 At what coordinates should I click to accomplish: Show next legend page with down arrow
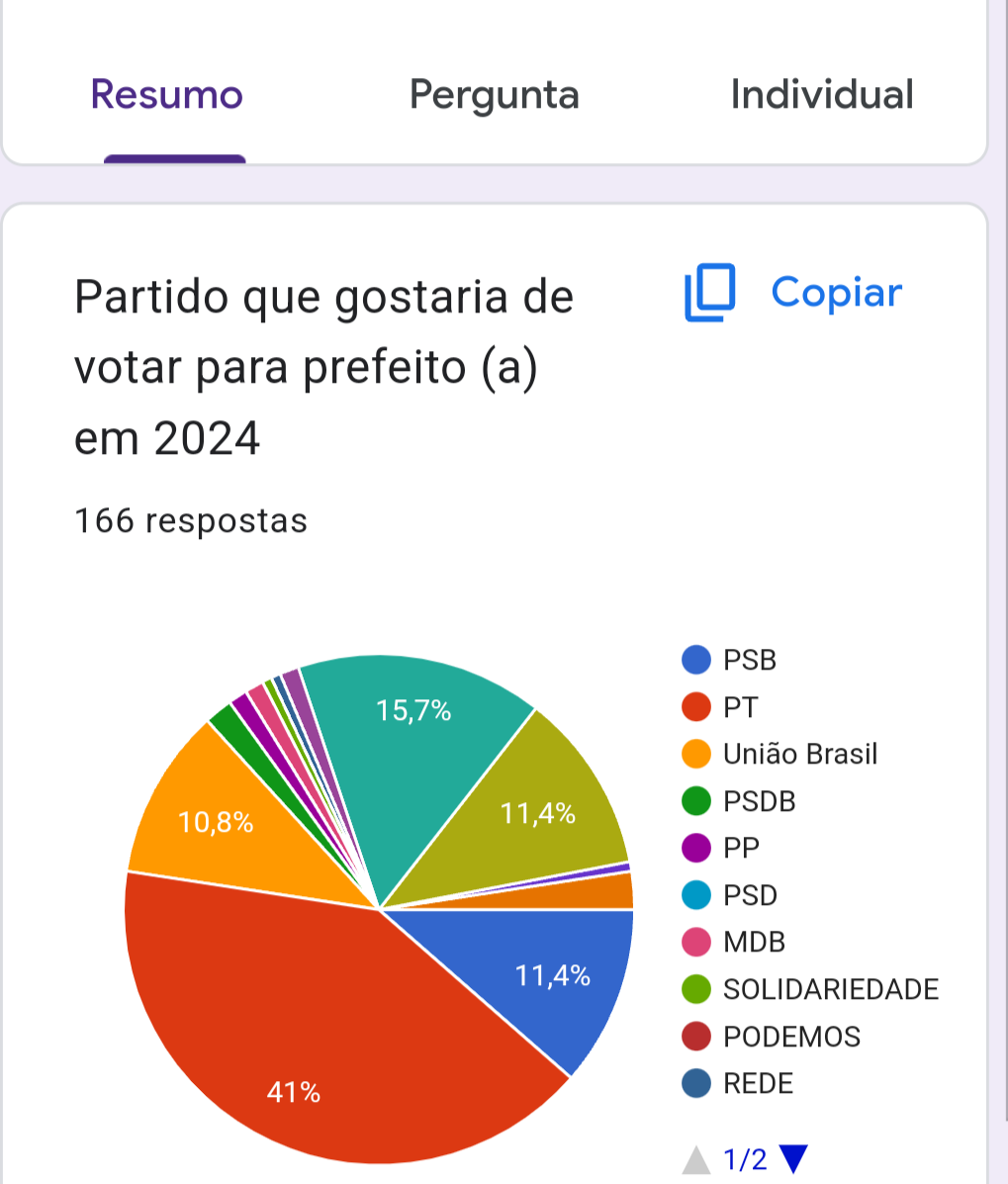click(793, 1159)
